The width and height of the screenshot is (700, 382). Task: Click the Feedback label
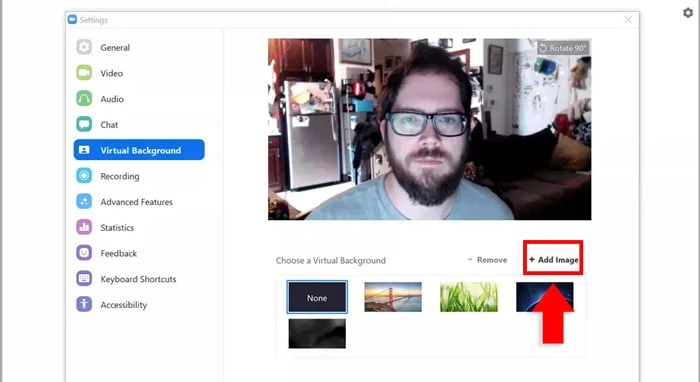pos(119,253)
